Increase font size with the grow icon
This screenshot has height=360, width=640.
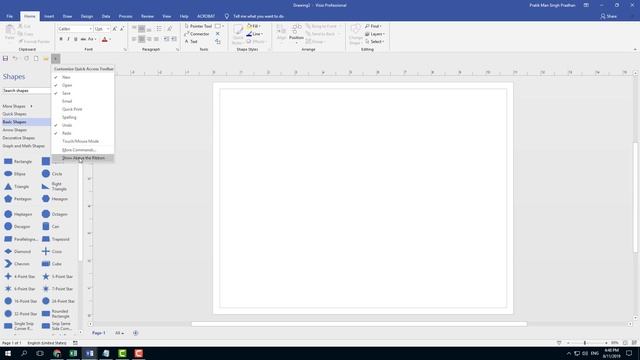coord(115,29)
